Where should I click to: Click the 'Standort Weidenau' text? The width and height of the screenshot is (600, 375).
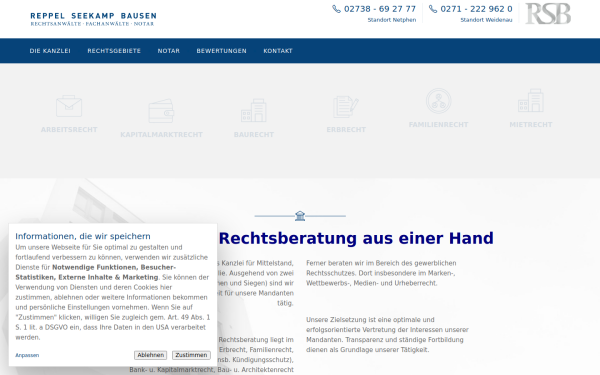pos(486,20)
